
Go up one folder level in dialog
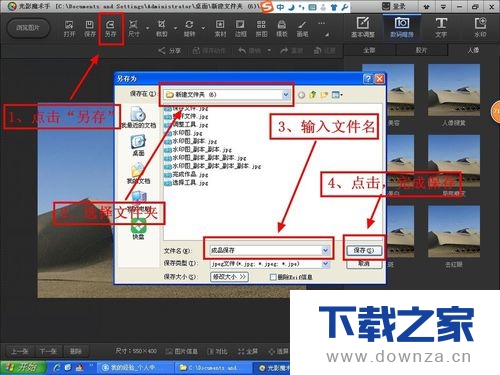313,95
